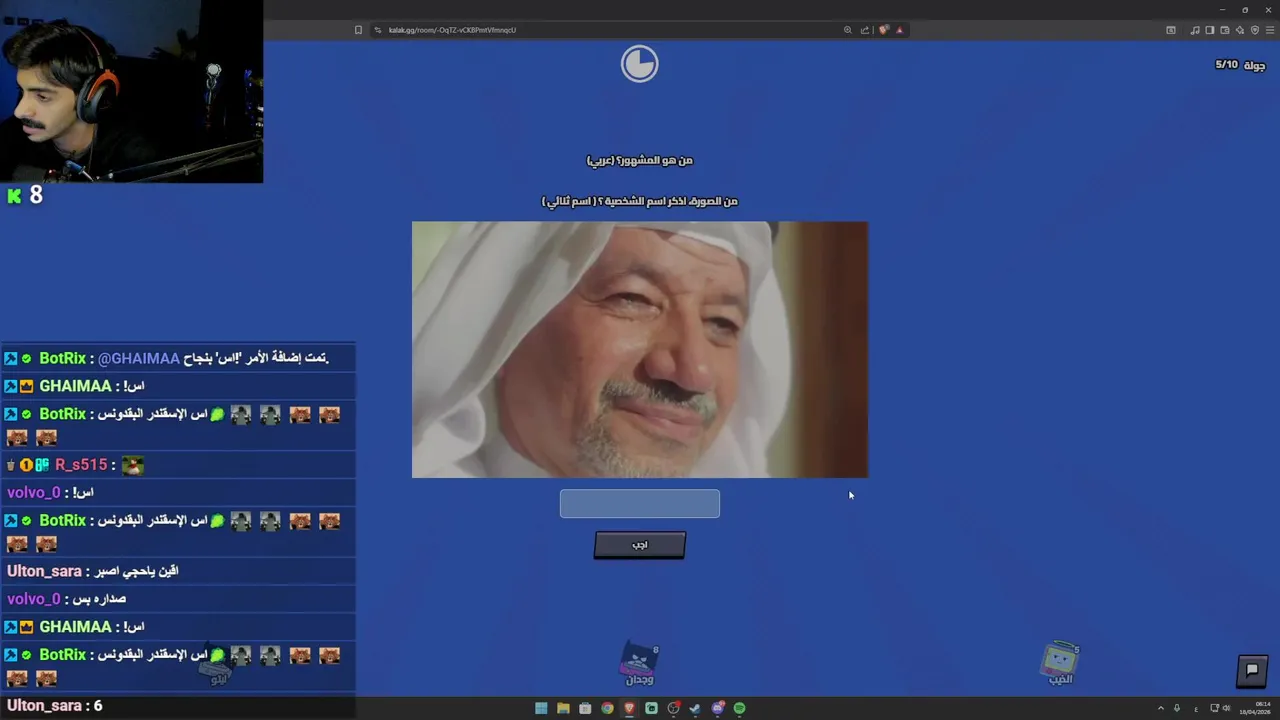
Task: Click the browser address bar URL
Action: click(x=452, y=30)
